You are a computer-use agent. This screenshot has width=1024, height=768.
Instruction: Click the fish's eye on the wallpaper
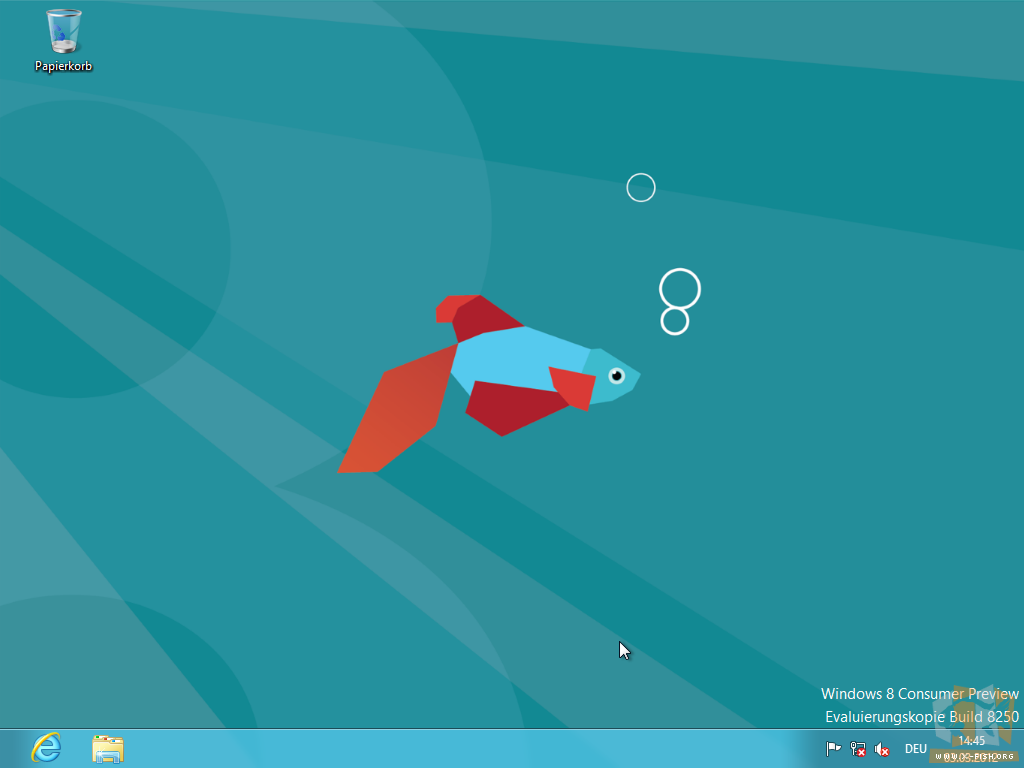(616, 376)
